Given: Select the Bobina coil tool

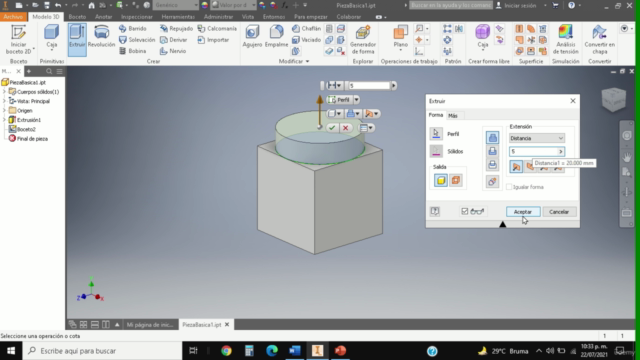Looking at the screenshot, I should point(133,51).
